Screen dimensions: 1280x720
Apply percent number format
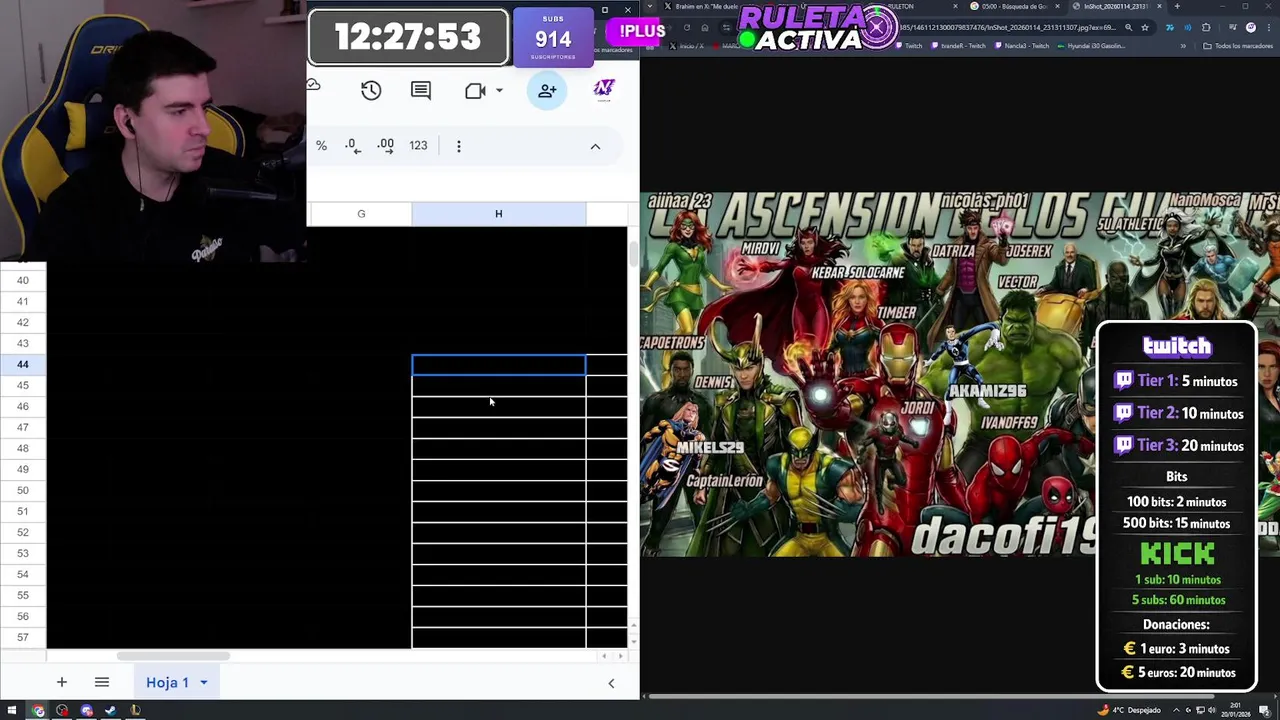click(321, 145)
